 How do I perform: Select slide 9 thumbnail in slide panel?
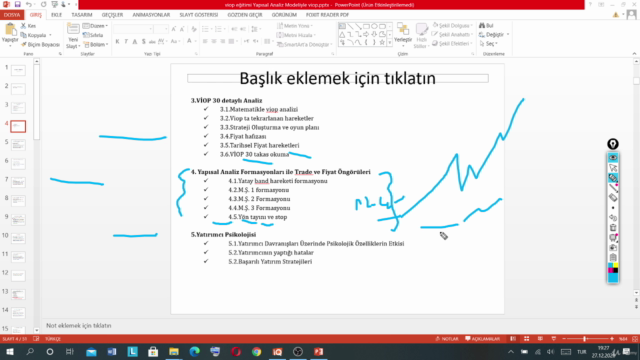[x=18, y=220]
